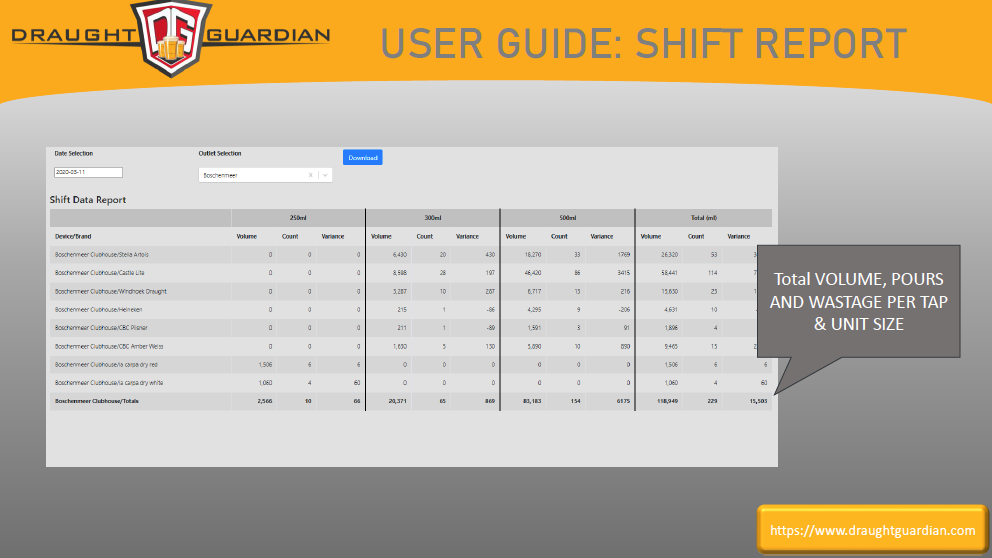Click the 500ml column group header
Viewport: 992px width, 558px height.
567,218
